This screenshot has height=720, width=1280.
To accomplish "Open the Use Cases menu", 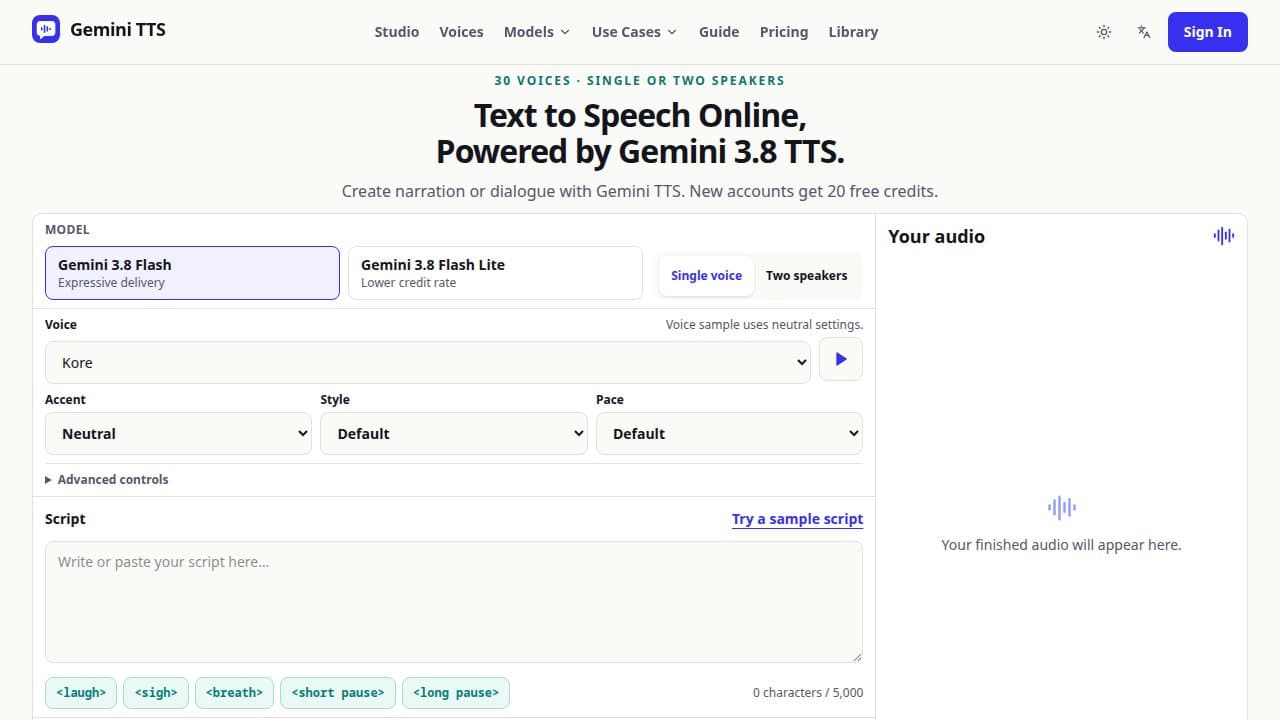I will [x=634, y=32].
